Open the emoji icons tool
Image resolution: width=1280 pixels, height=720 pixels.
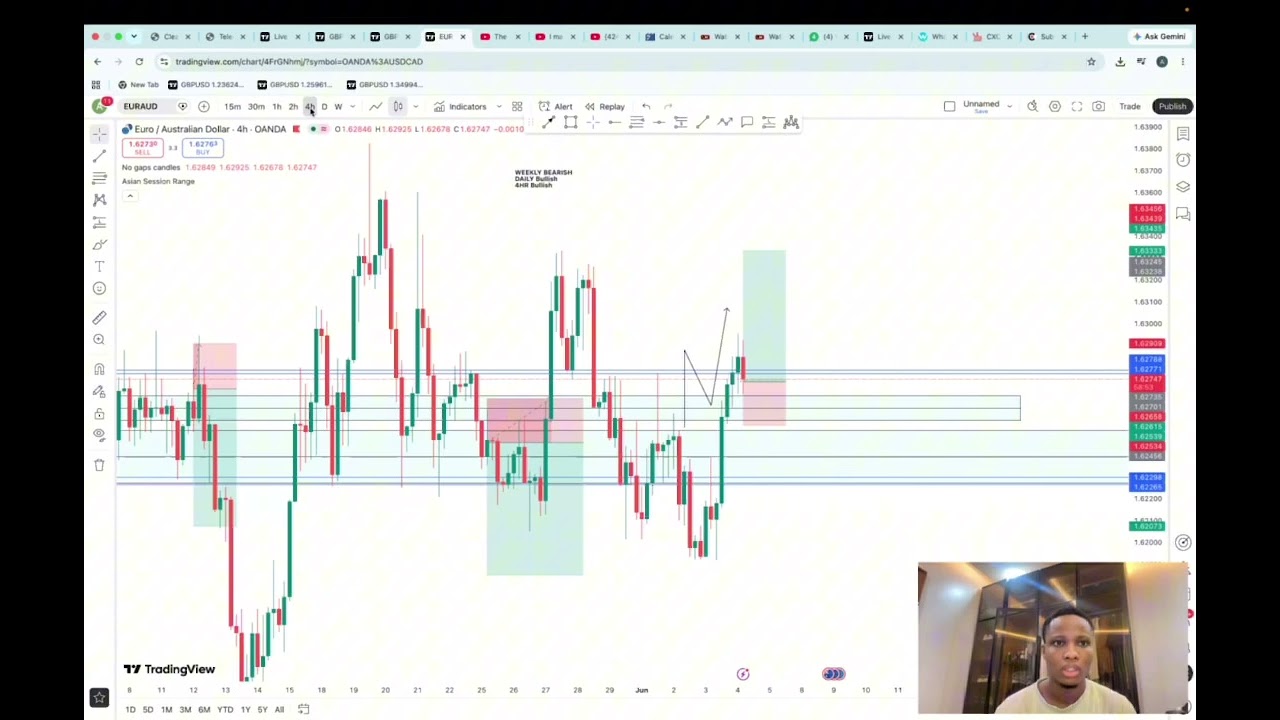tap(99, 288)
